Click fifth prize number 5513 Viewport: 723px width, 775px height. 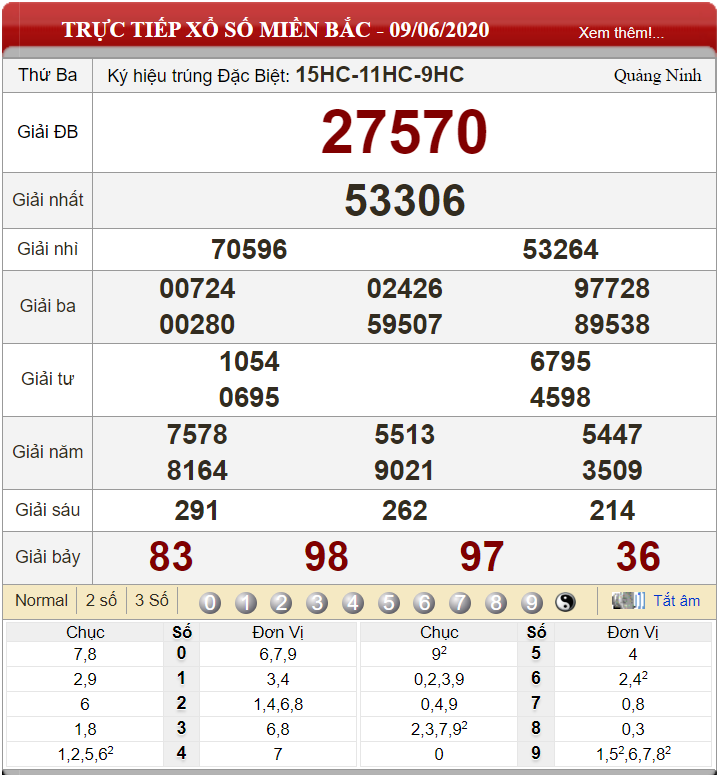[404, 434]
